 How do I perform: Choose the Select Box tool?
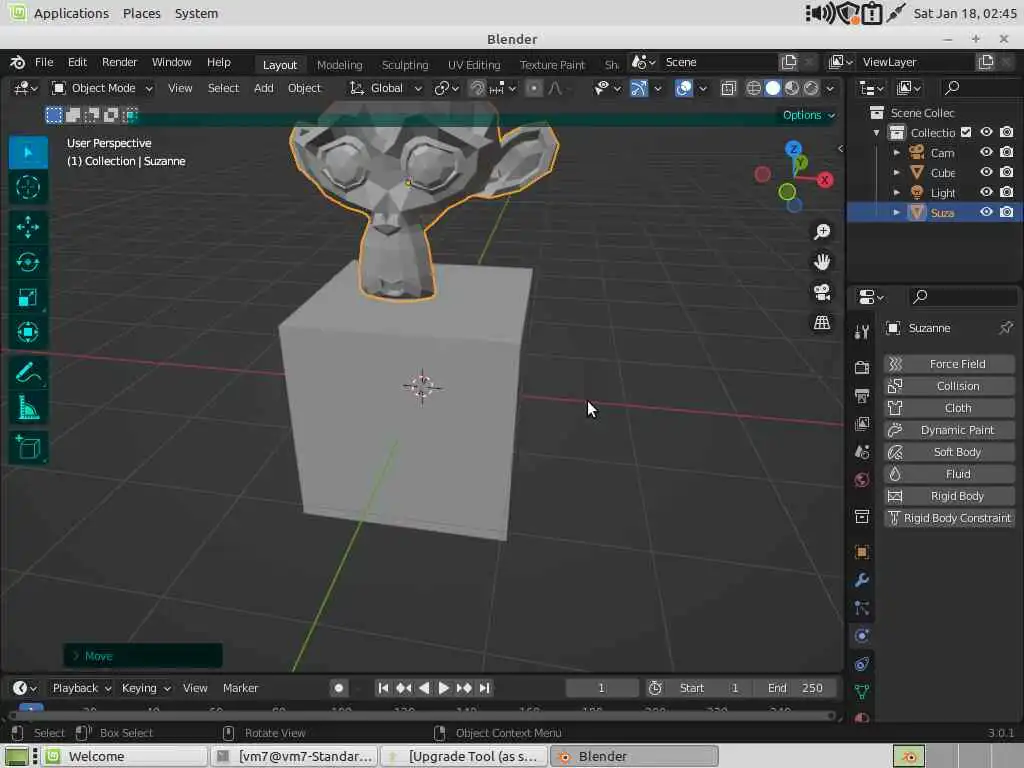click(27, 152)
